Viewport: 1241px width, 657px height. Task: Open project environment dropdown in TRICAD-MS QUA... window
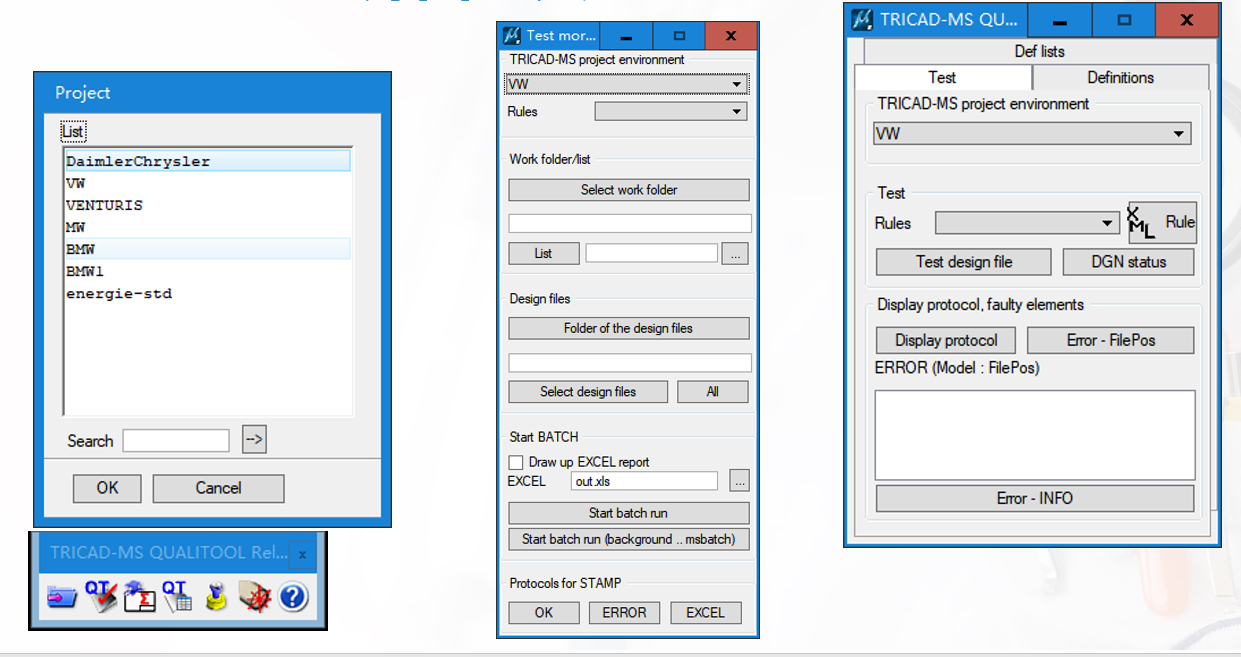(1032, 133)
